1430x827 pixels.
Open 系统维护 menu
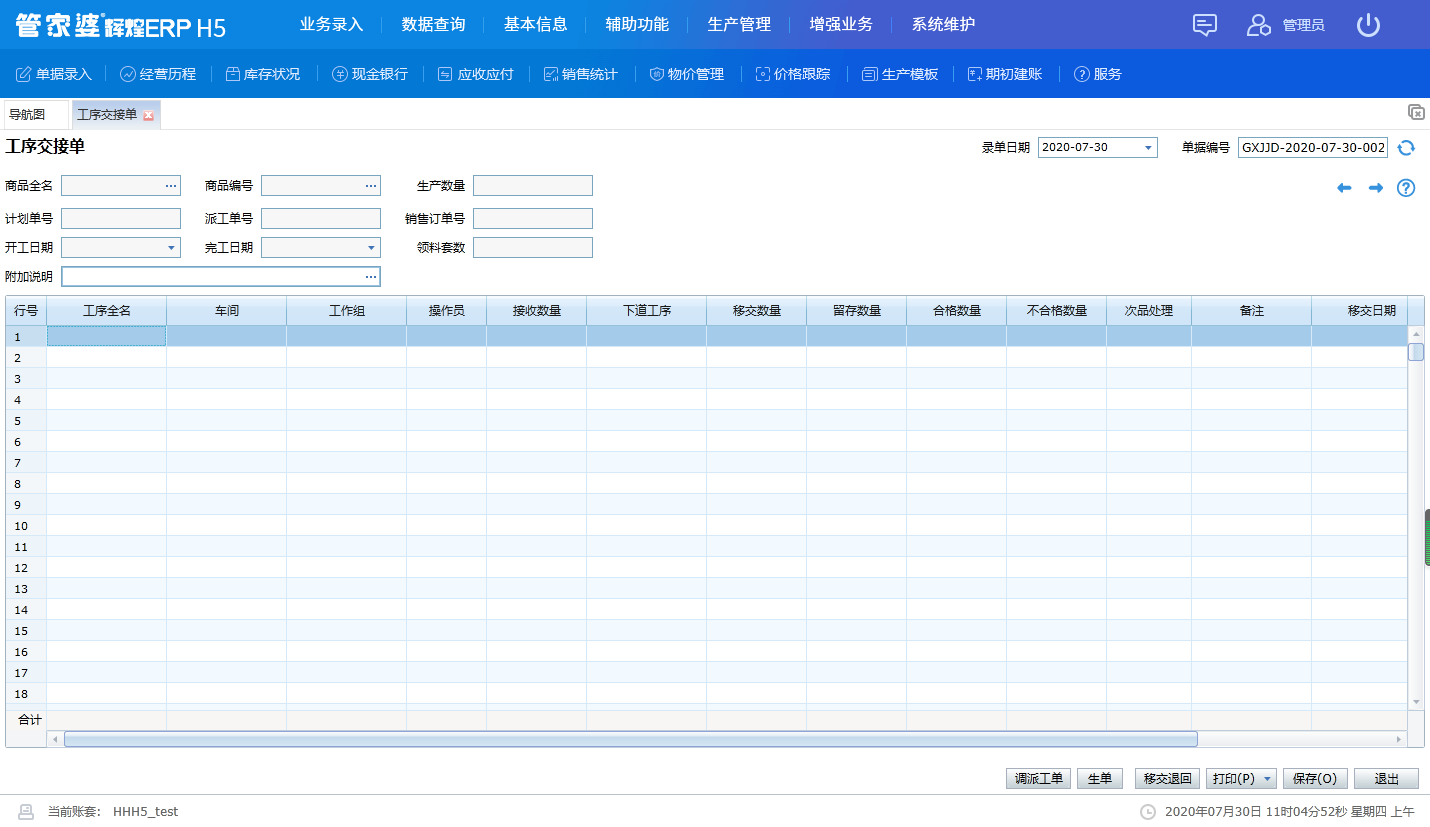click(x=943, y=25)
